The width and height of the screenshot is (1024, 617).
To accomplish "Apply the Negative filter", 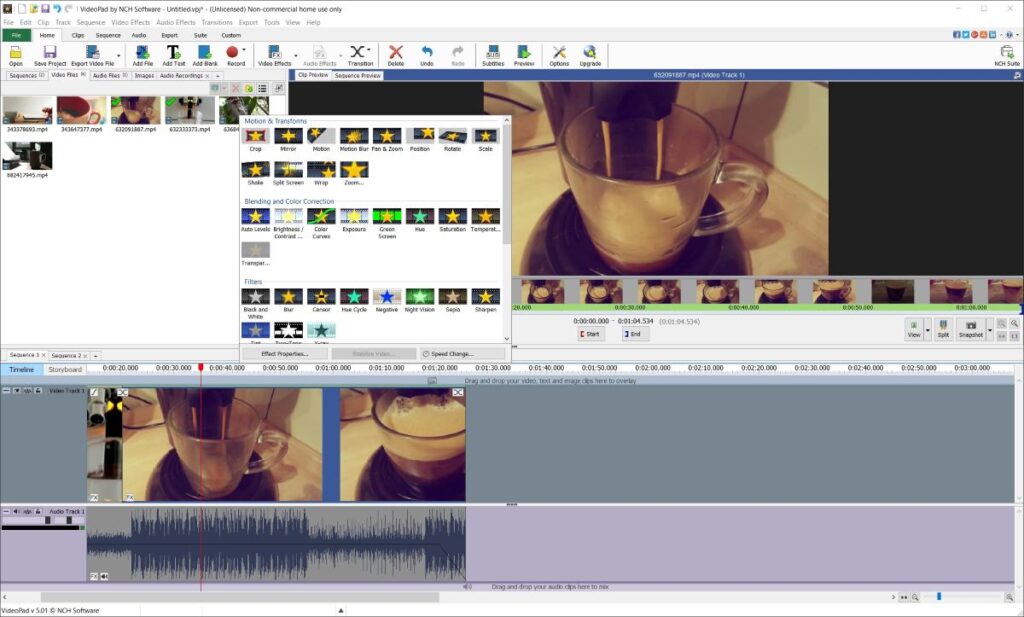I will (385, 297).
